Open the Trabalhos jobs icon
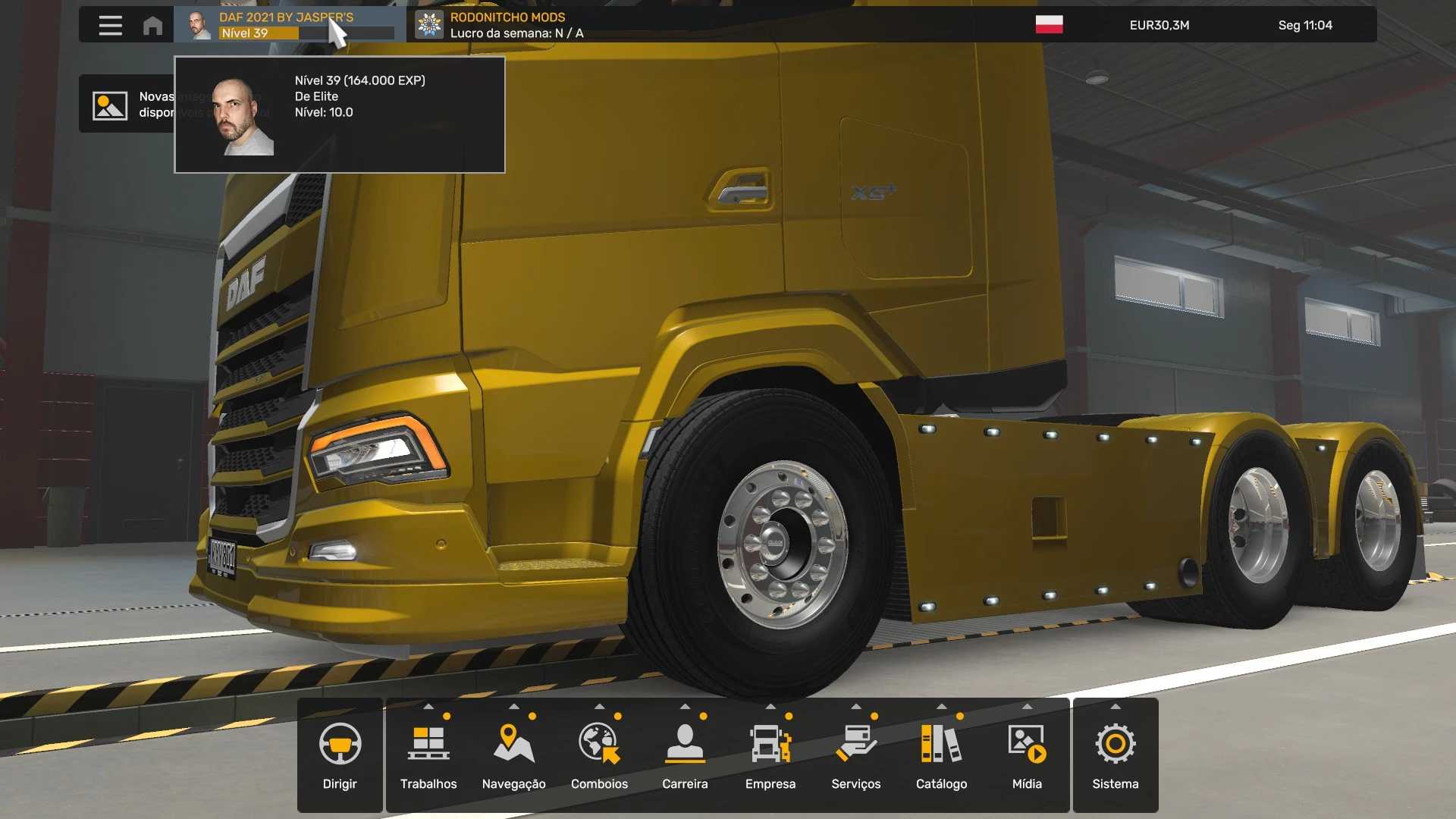 coord(428,743)
